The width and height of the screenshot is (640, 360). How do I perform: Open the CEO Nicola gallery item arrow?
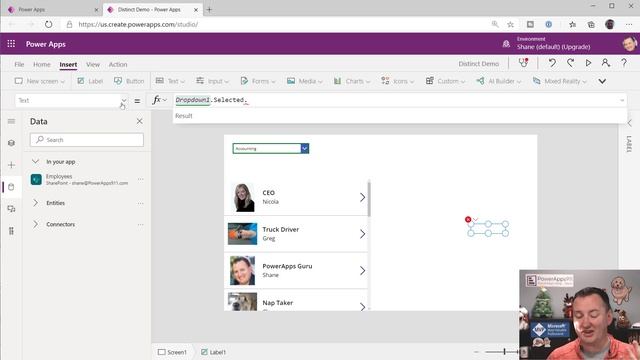click(362, 198)
